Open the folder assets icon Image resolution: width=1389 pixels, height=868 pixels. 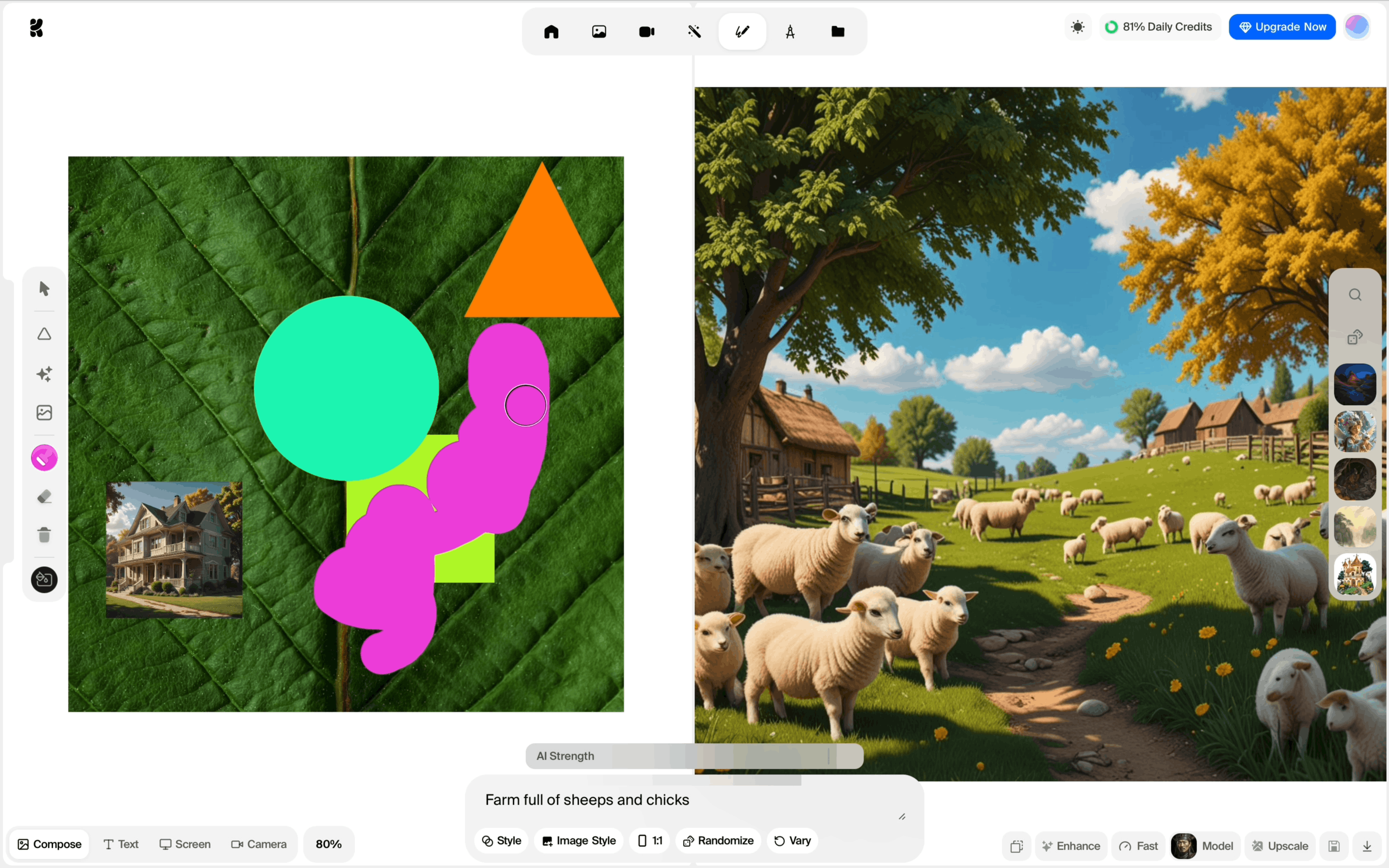pyautogui.click(x=837, y=32)
